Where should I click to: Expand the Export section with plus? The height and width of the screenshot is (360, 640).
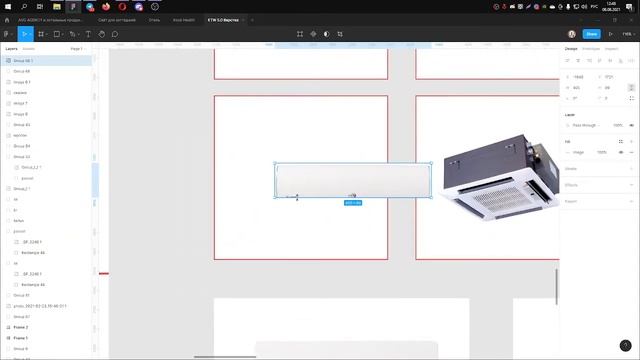[631, 201]
